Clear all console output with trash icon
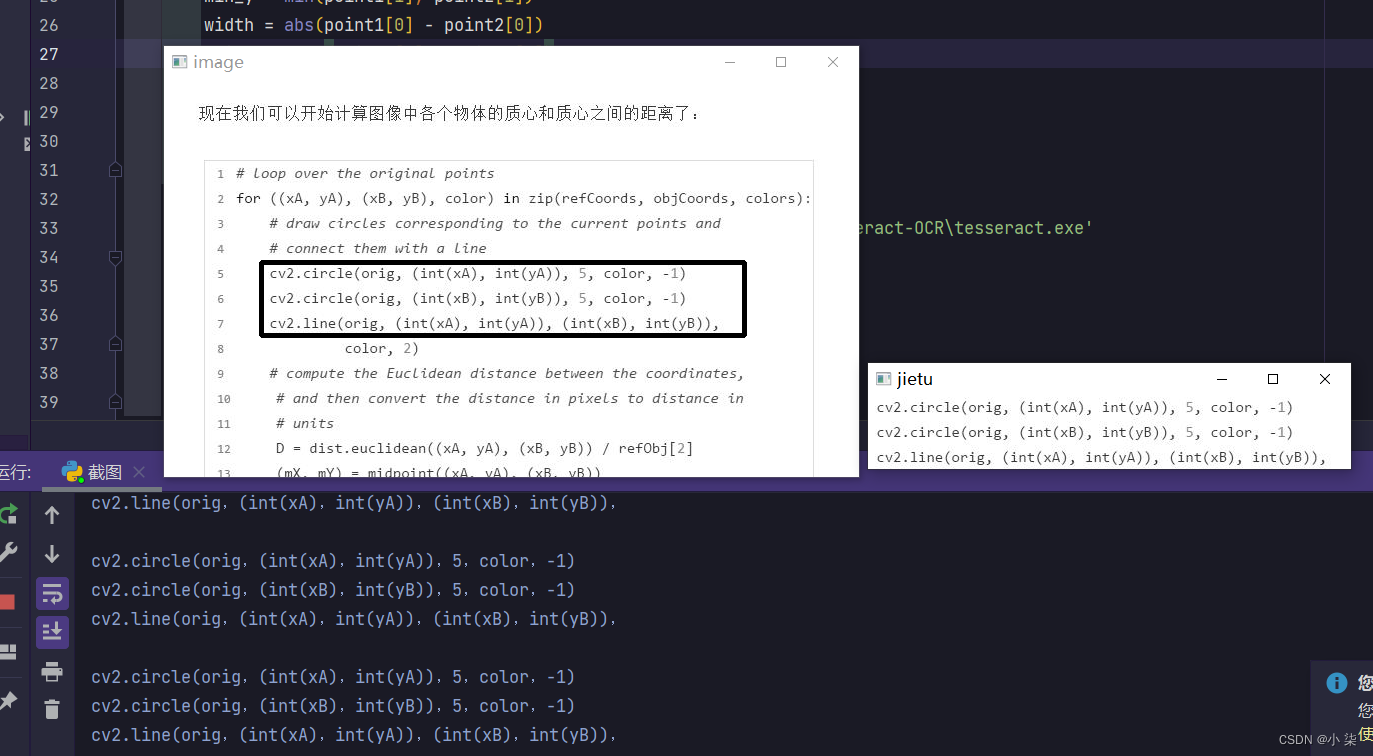The image size is (1373, 756). point(52,709)
